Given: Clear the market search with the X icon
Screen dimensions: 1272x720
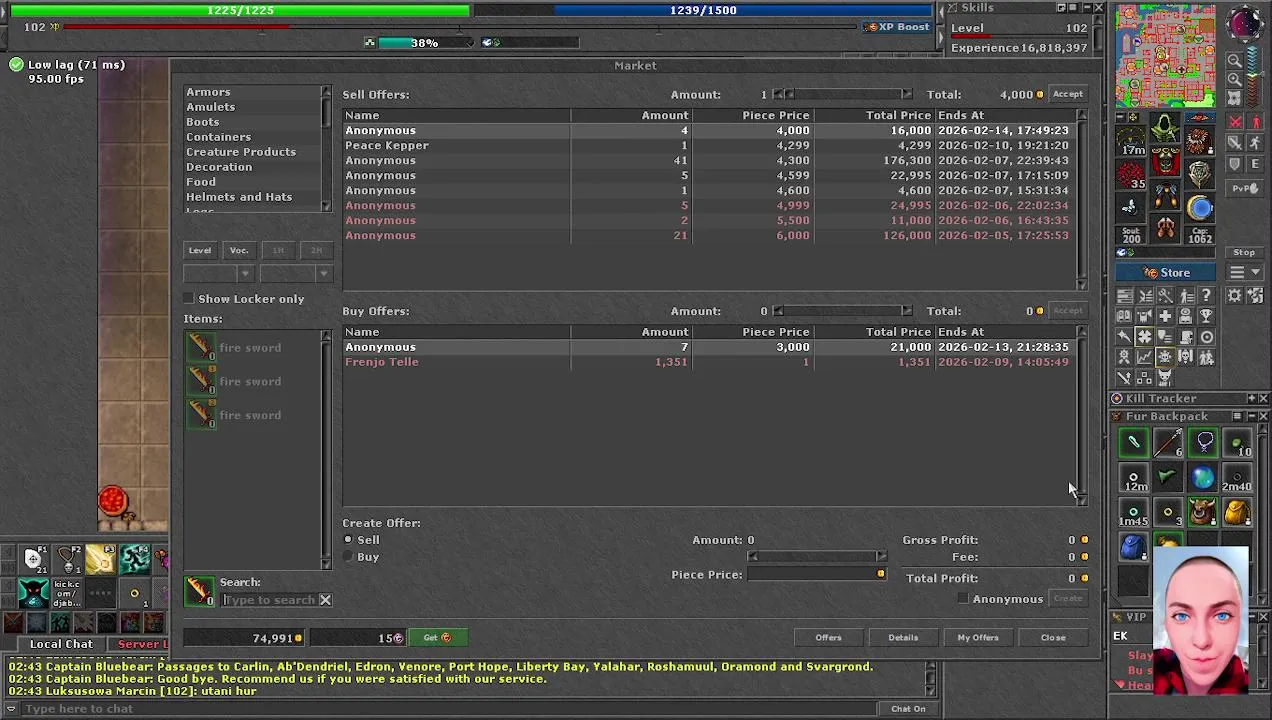Looking at the screenshot, I should coord(325,600).
